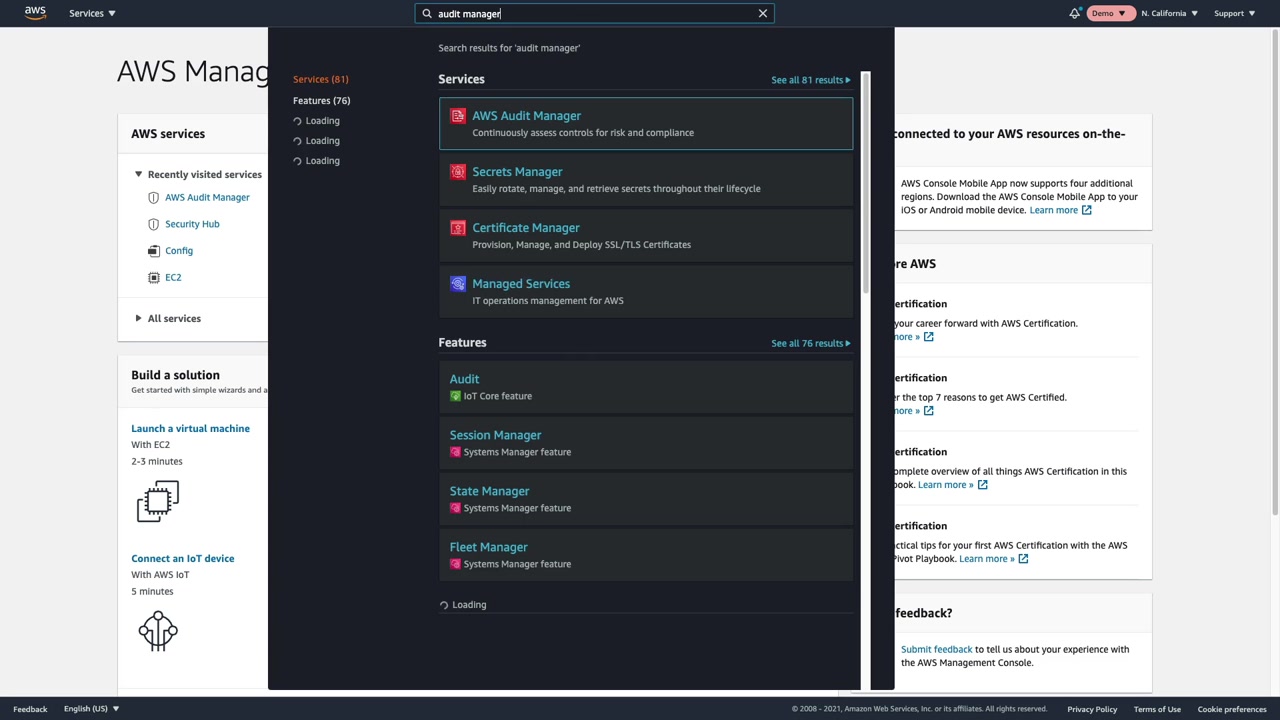
Task: Open the notifications bell icon
Action: [1075, 13]
